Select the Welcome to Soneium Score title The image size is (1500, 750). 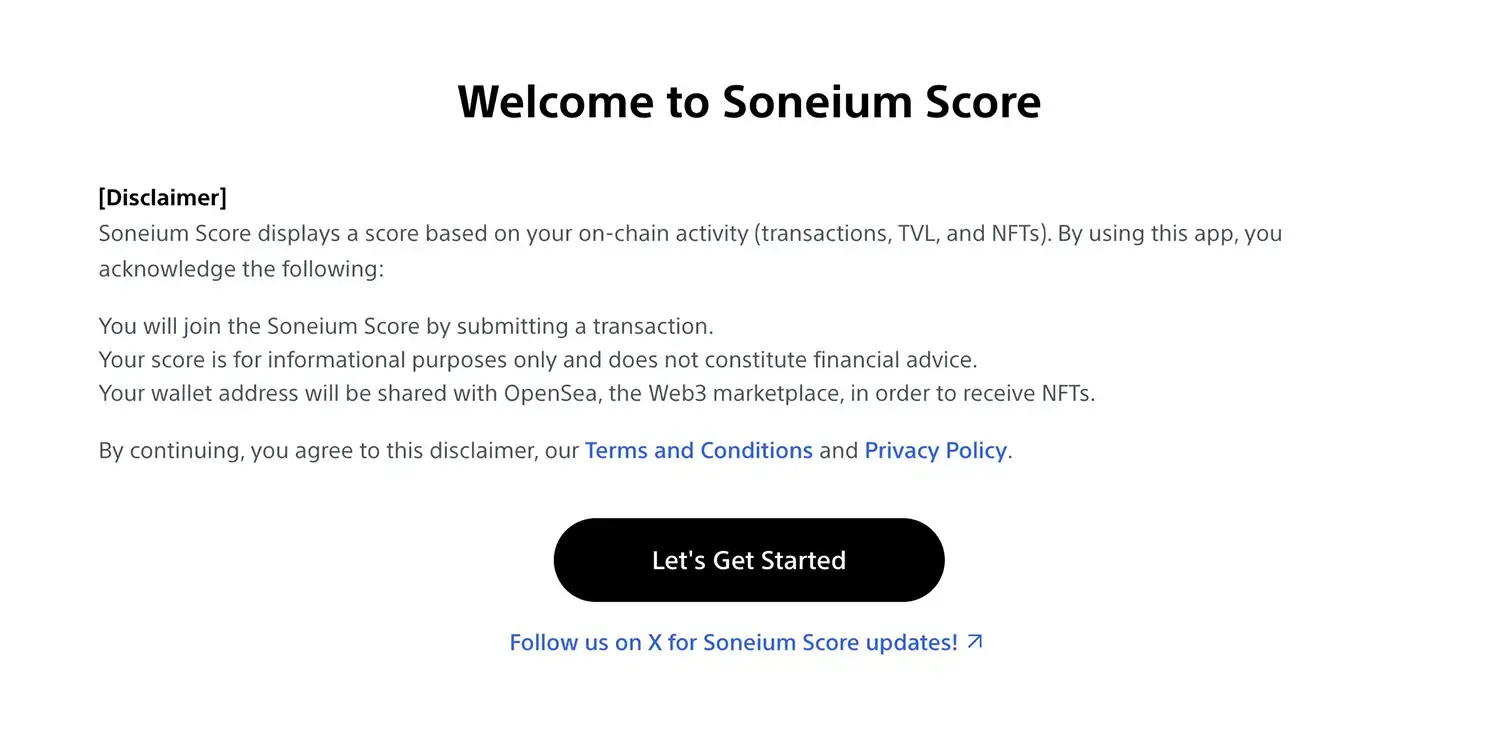749,101
